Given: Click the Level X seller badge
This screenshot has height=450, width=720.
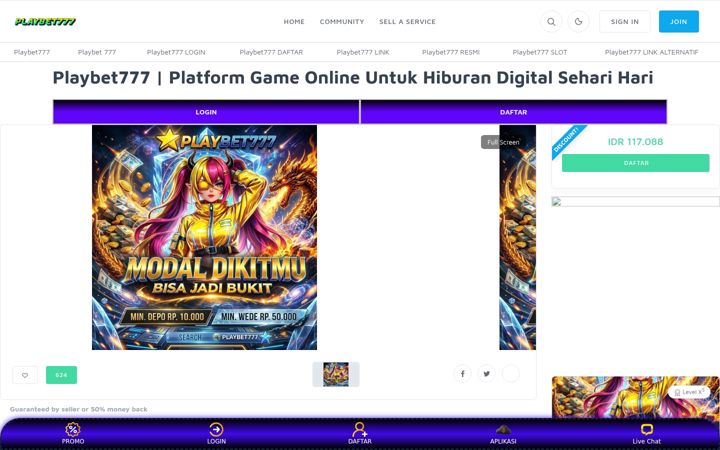Looking at the screenshot, I should [x=689, y=392].
